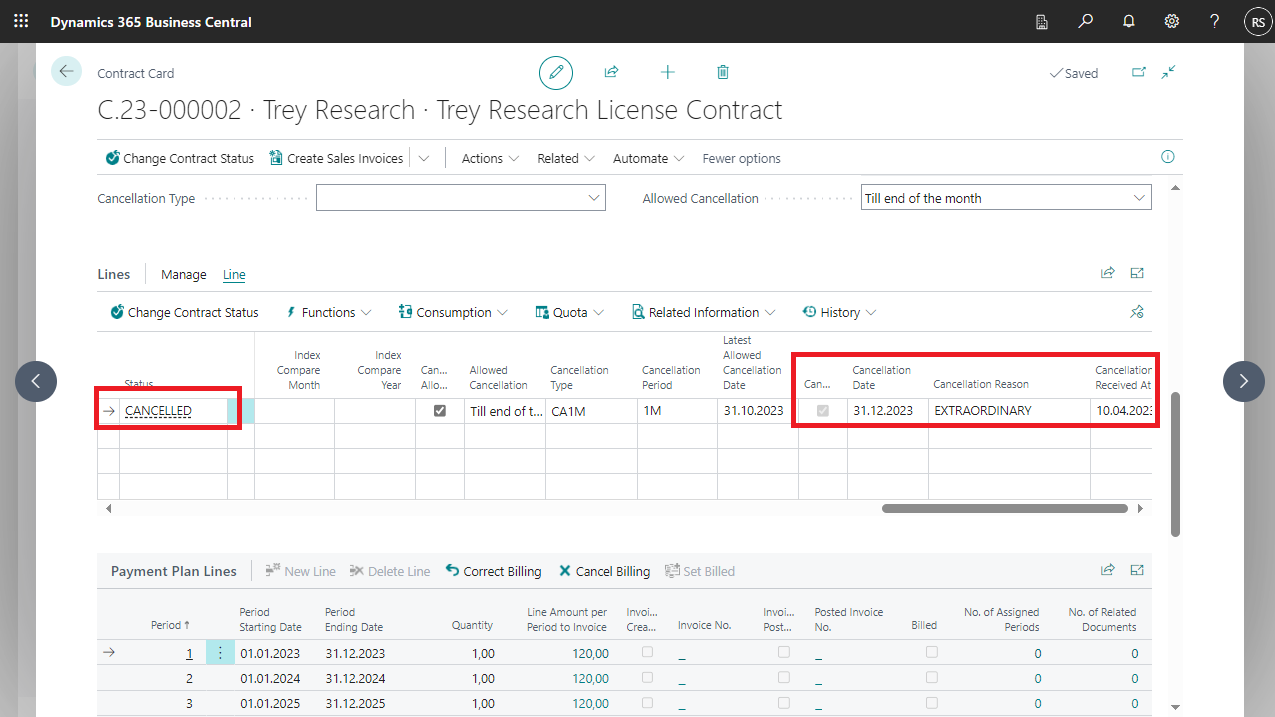
Task: Switch to the Line tab in Lines
Action: coord(234,274)
